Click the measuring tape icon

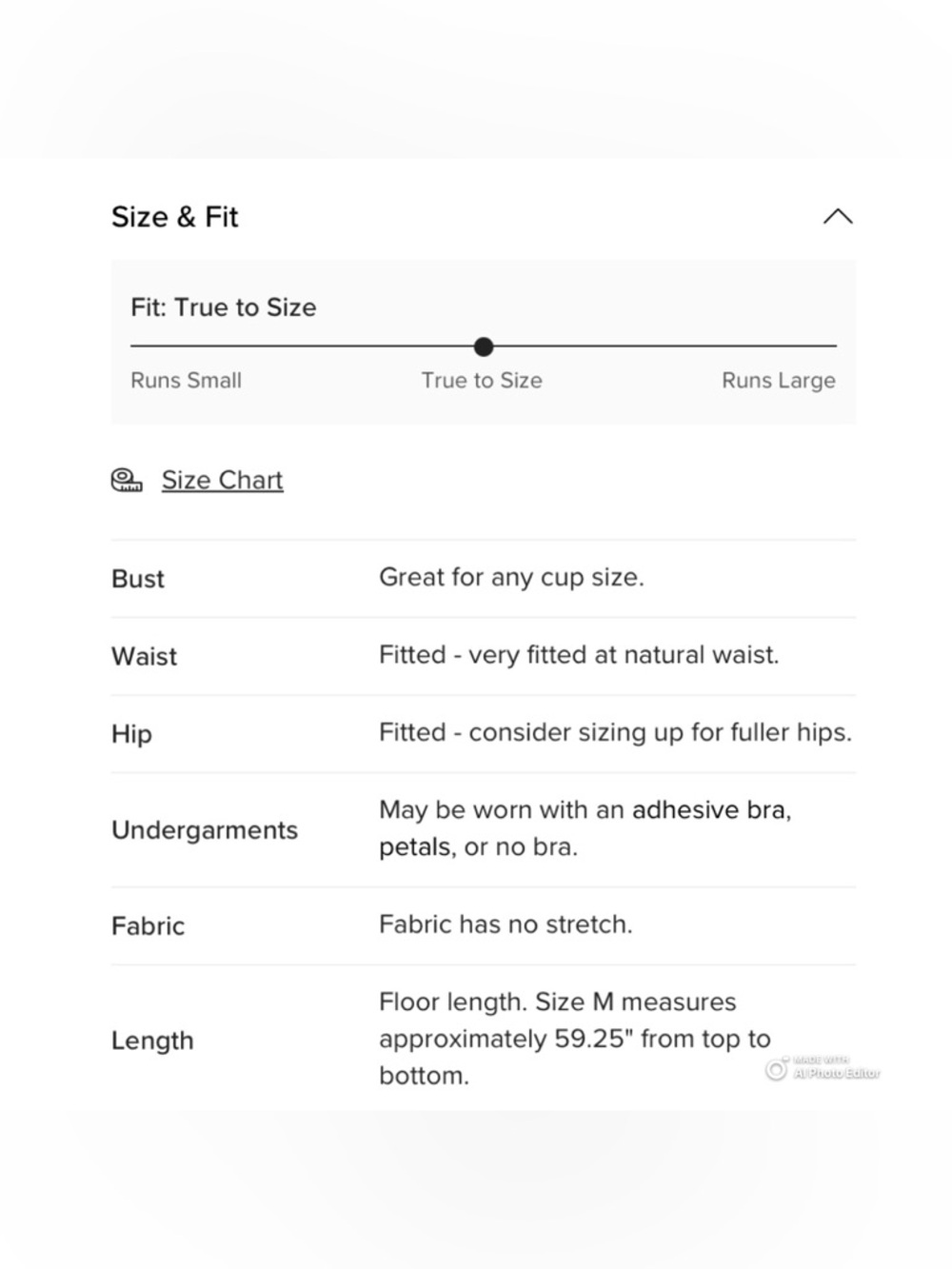pos(127,481)
